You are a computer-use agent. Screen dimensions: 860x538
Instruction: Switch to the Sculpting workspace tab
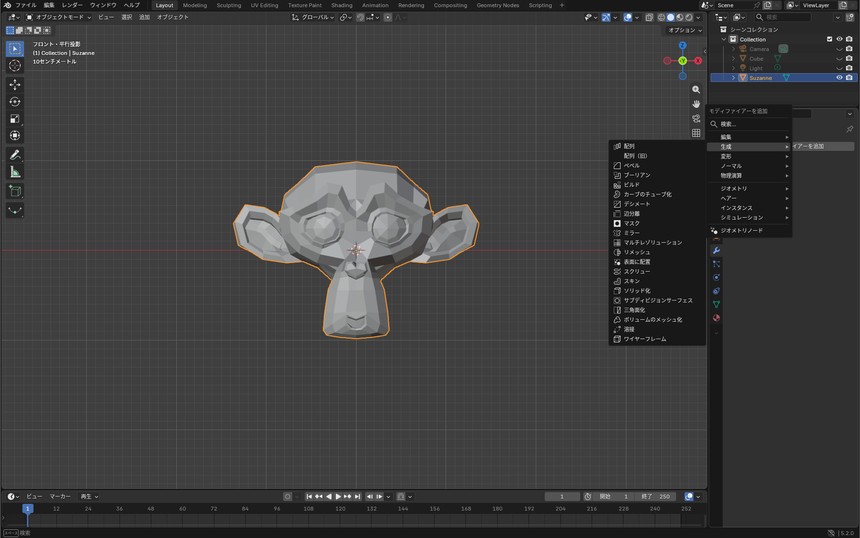229,5
